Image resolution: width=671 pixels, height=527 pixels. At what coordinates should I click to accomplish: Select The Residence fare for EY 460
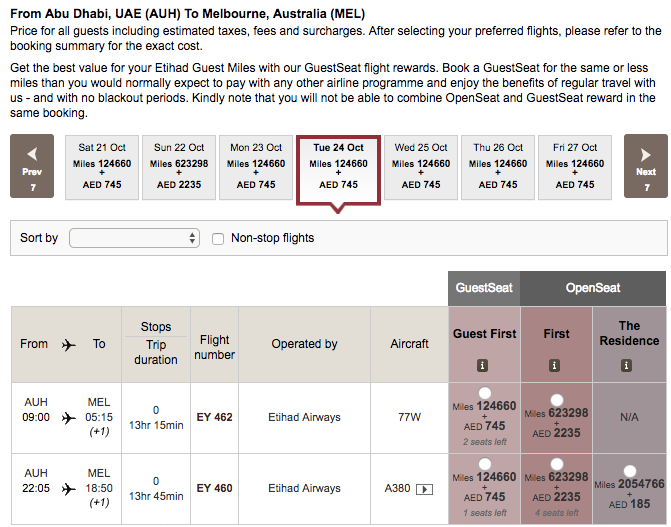[629, 471]
